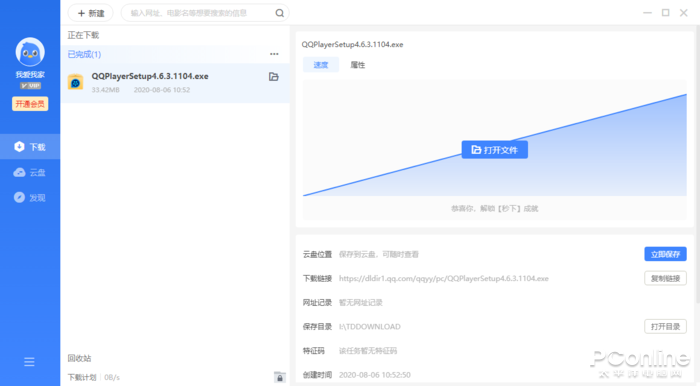
Task: Select the 已完成(1) completed list
Action: click(84, 54)
